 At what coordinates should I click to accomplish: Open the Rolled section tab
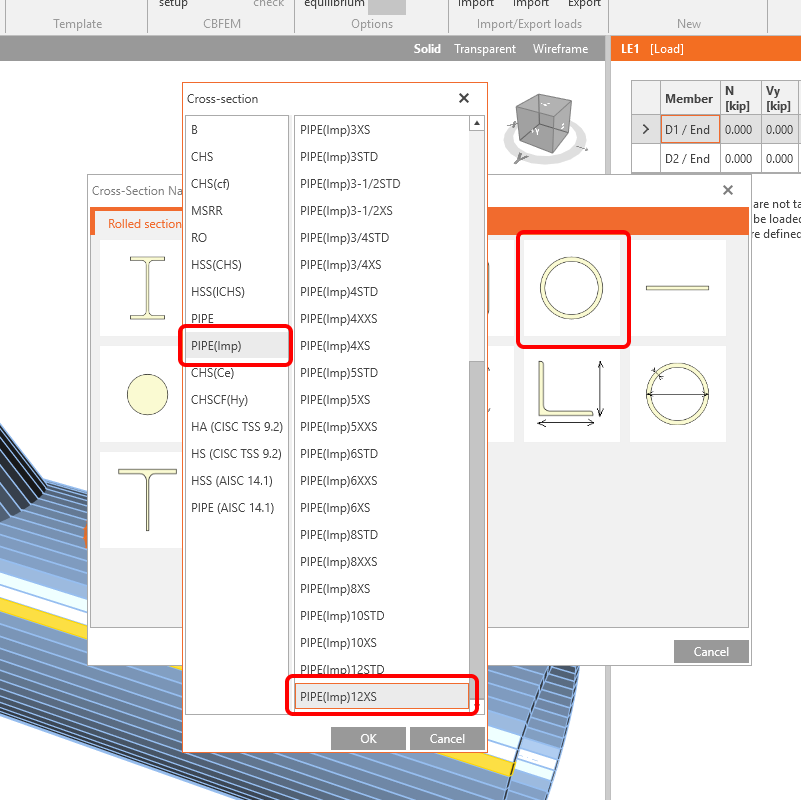click(x=144, y=224)
